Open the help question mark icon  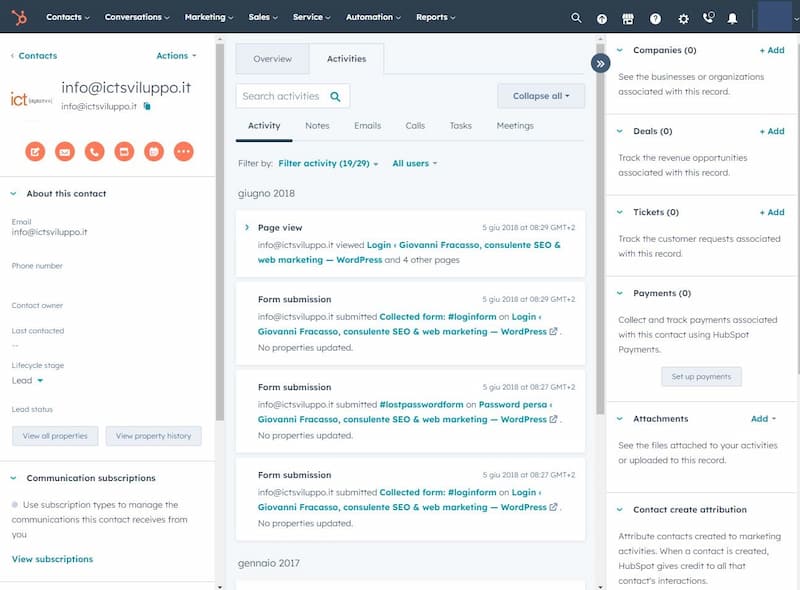pyautogui.click(x=655, y=19)
